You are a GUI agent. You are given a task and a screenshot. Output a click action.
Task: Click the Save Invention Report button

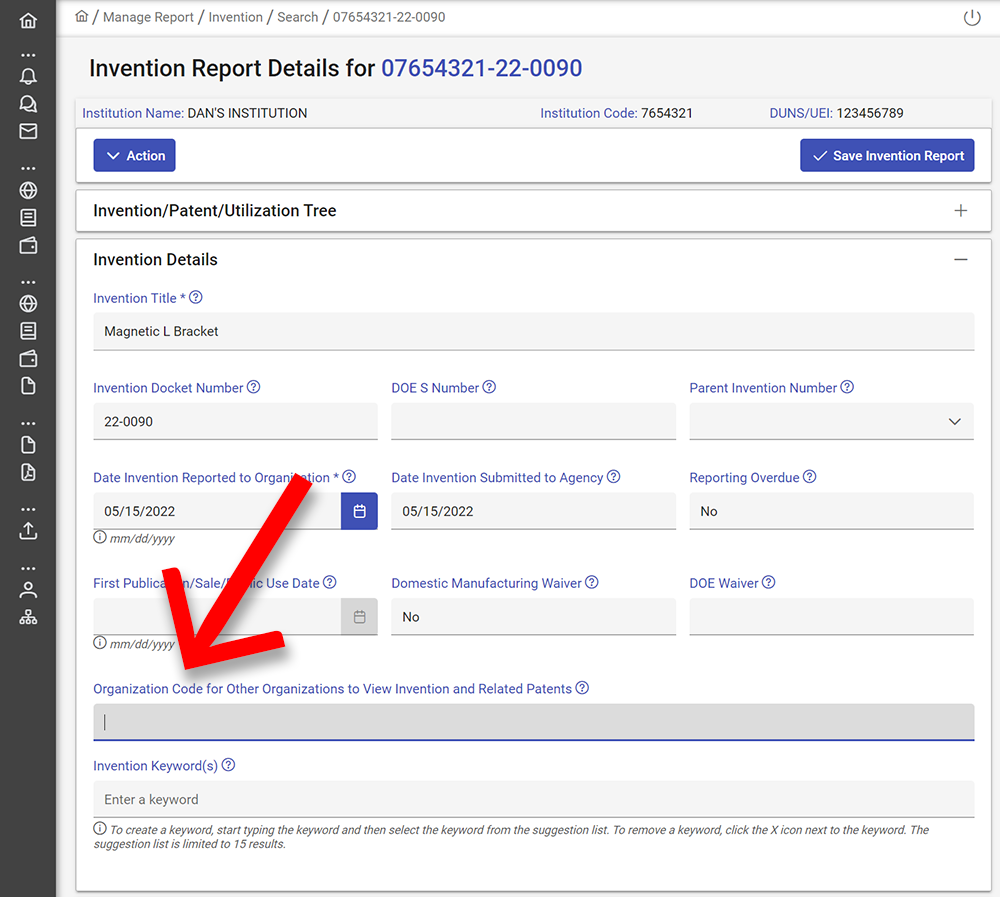pos(887,156)
